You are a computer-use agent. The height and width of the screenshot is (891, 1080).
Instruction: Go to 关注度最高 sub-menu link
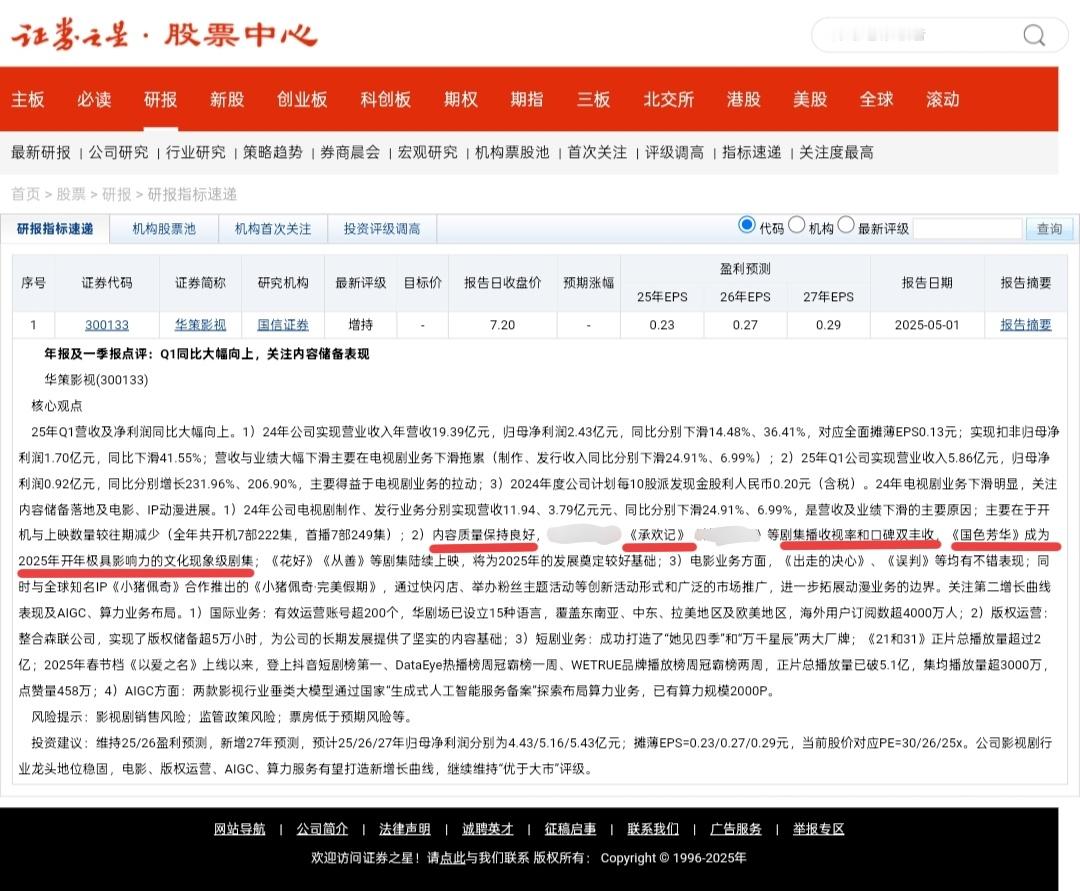point(836,152)
